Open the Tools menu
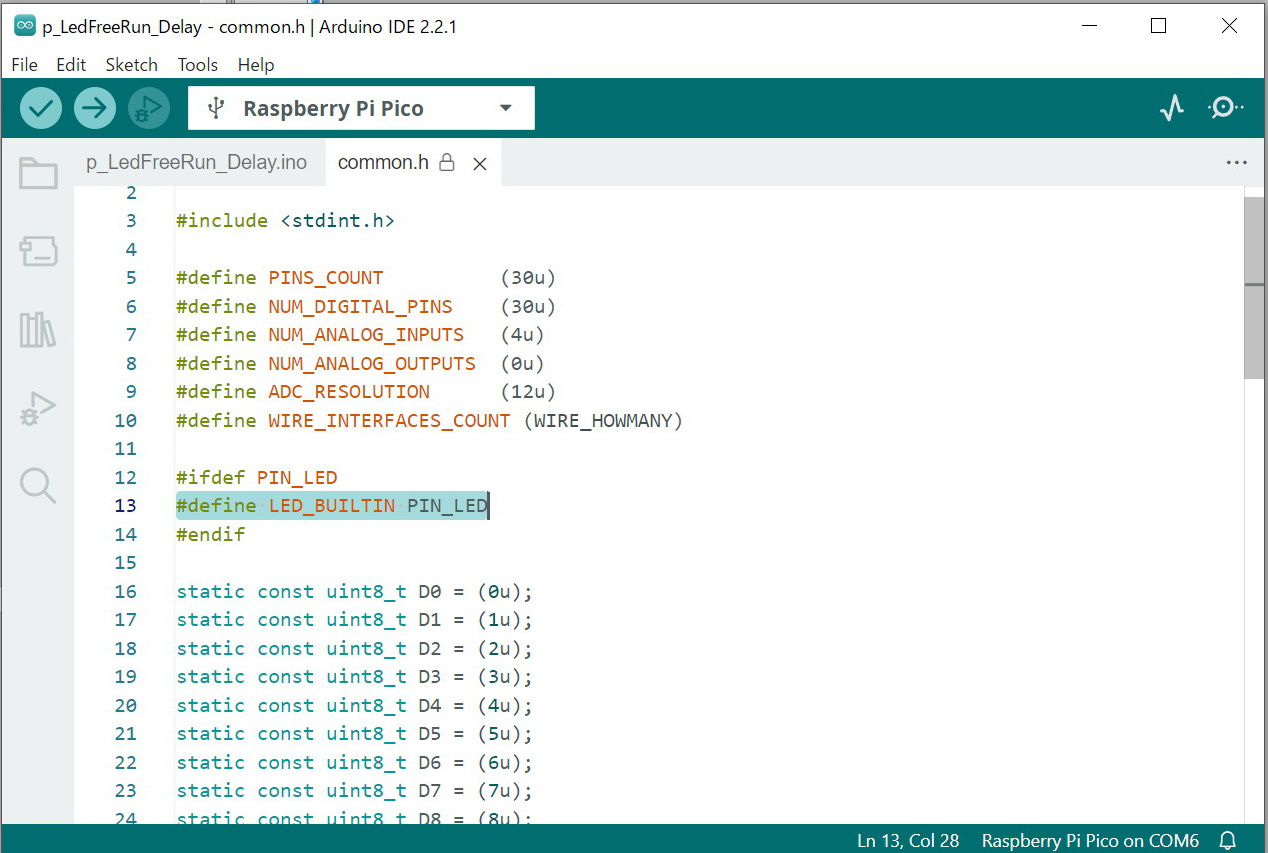Image resolution: width=1268 pixels, height=853 pixels. click(197, 65)
